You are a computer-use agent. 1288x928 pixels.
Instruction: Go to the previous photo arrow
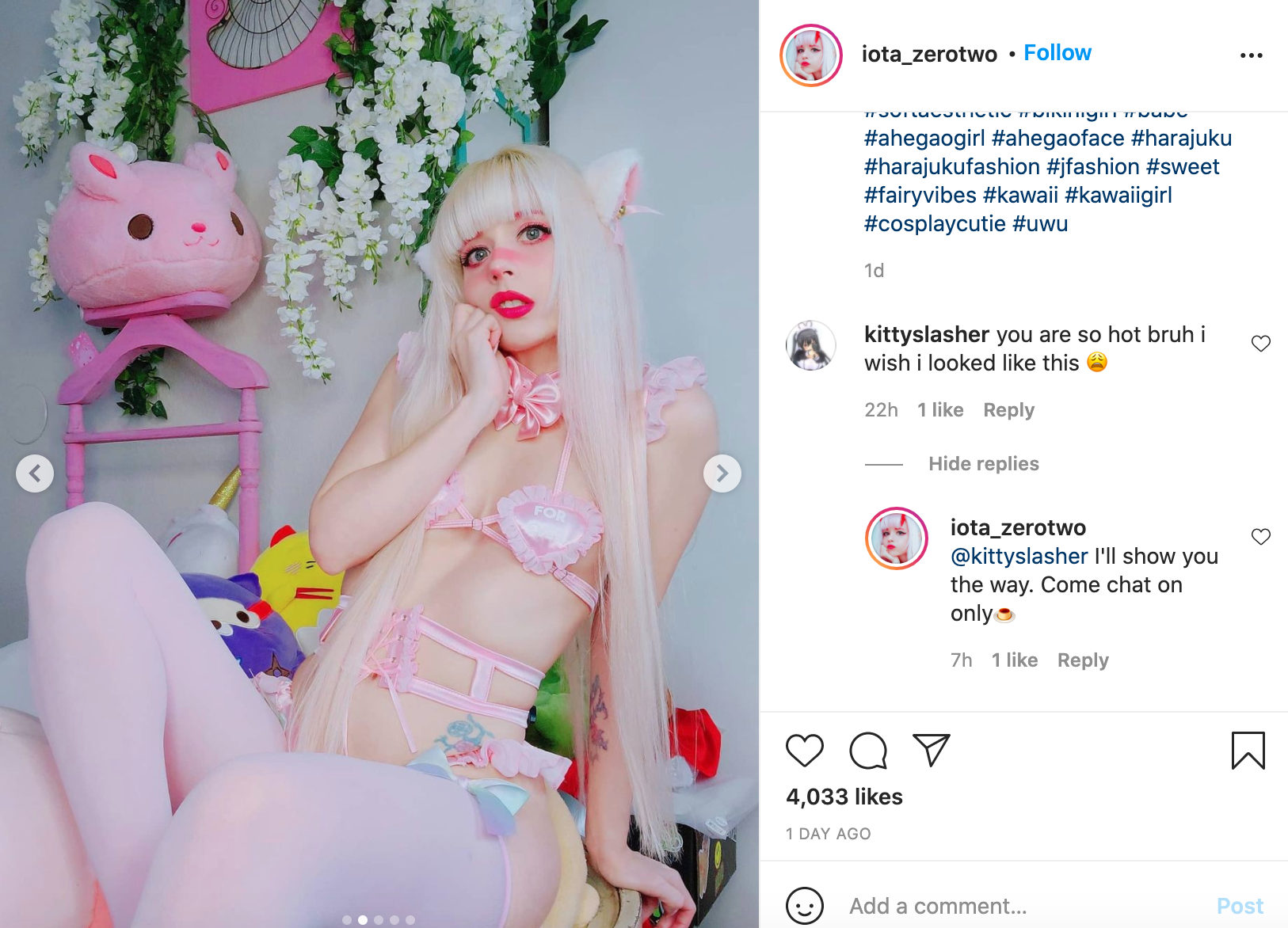pyautogui.click(x=35, y=474)
